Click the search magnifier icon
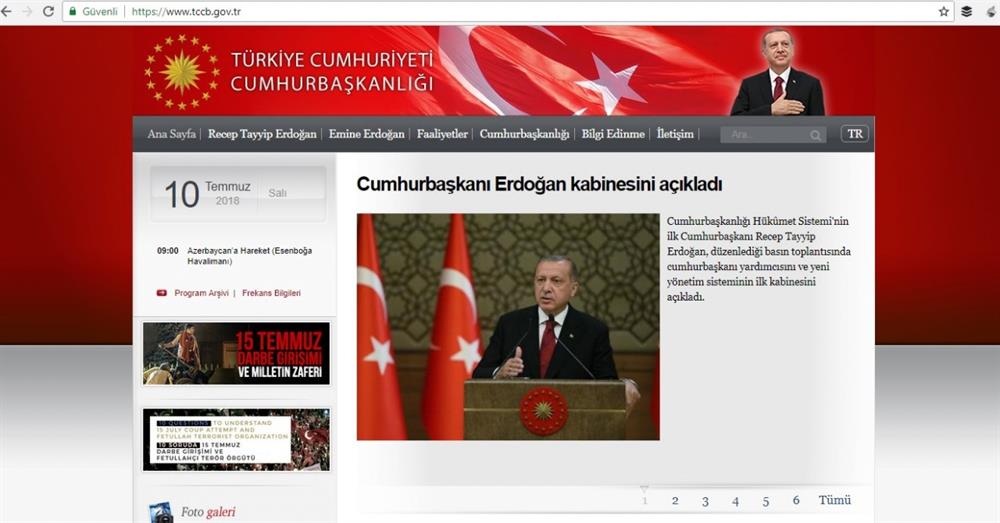The height and width of the screenshot is (523, 1000). coord(816,135)
